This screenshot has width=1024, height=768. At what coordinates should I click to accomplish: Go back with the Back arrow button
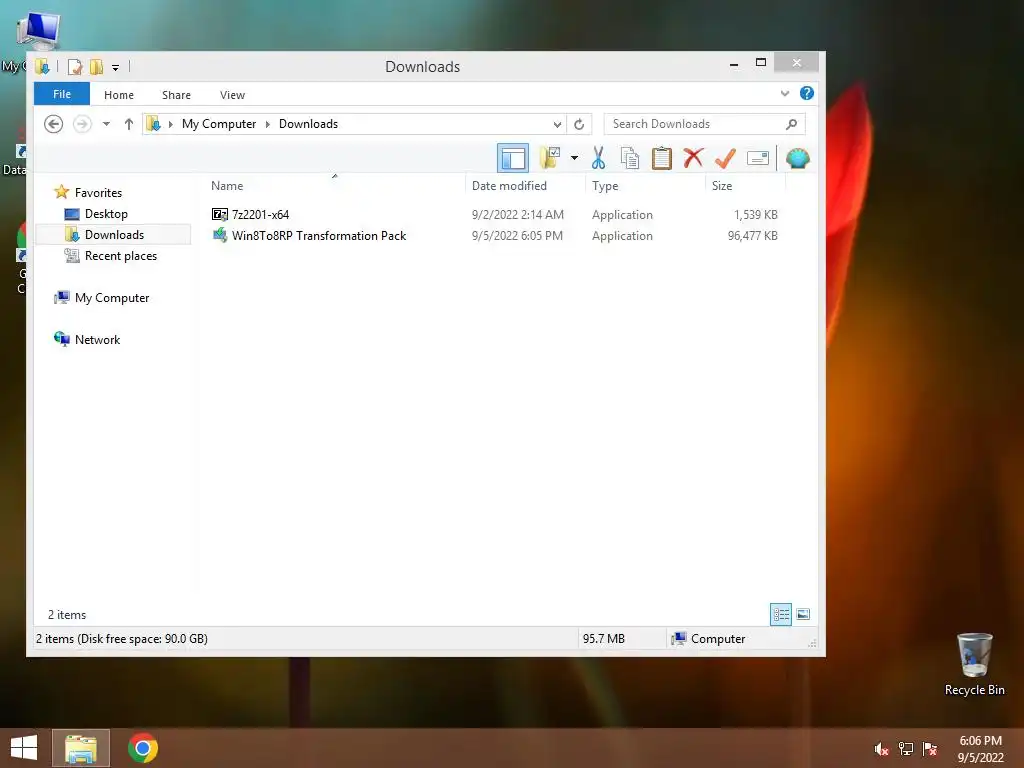coord(54,123)
